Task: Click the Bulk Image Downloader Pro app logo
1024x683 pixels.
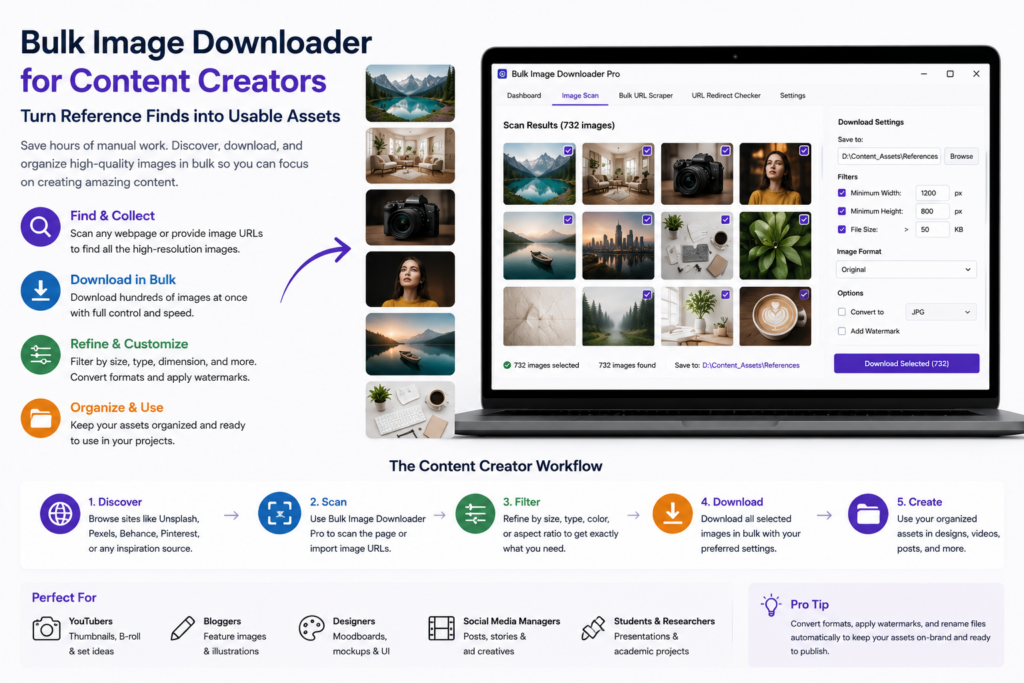Action: (502, 74)
